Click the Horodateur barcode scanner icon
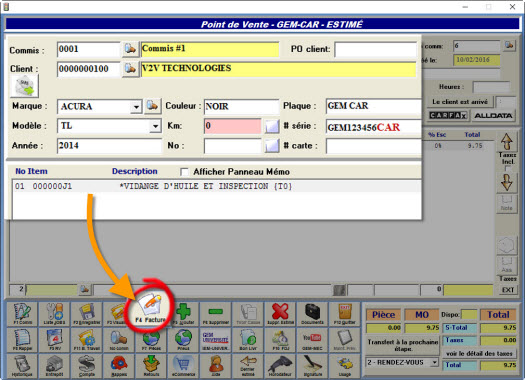 point(280,366)
